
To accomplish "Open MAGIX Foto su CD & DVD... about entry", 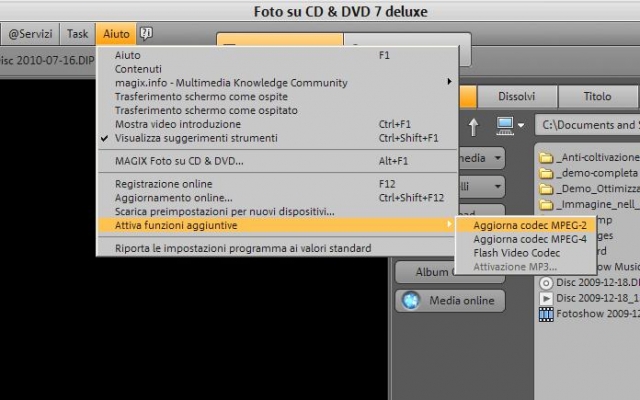I will pos(278,161).
